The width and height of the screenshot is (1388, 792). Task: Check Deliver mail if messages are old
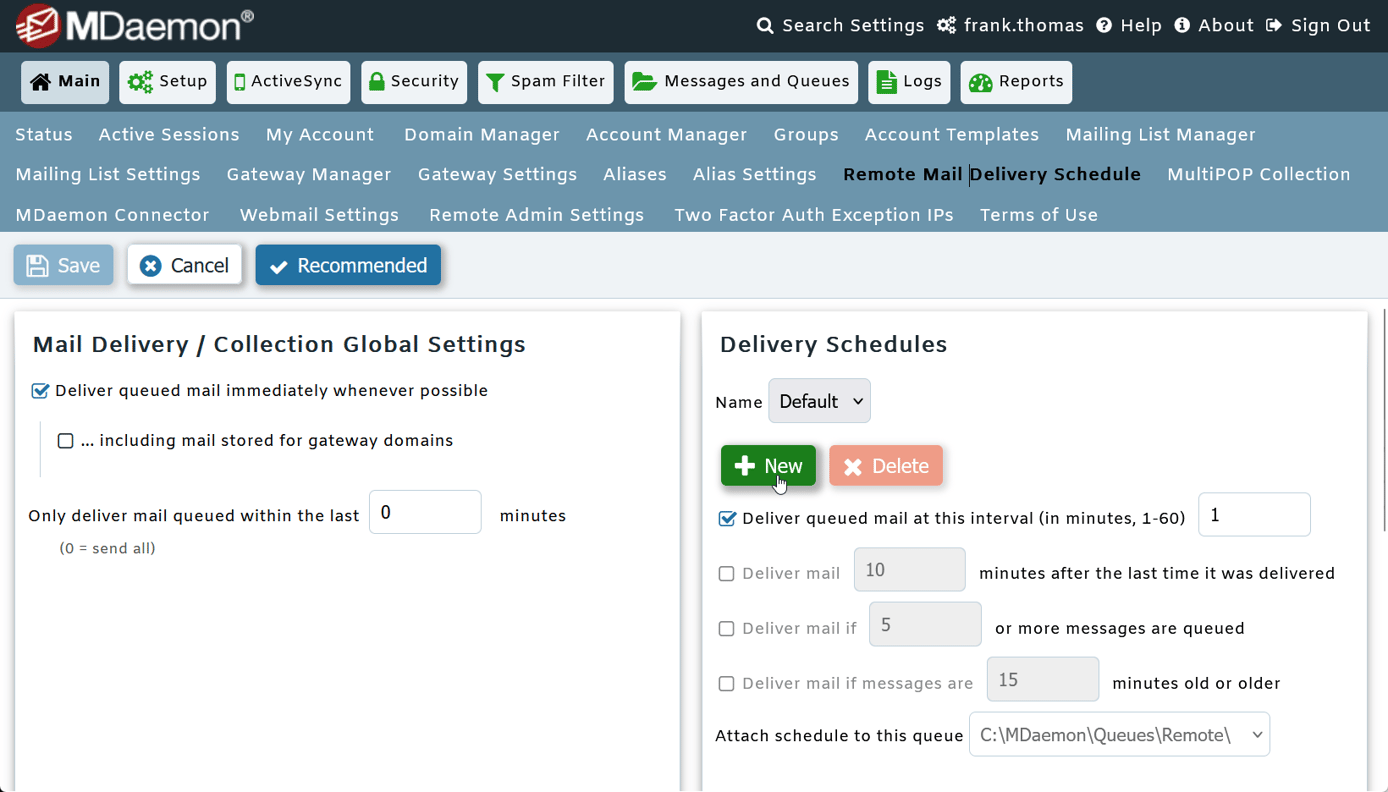(x=727, y=684)
